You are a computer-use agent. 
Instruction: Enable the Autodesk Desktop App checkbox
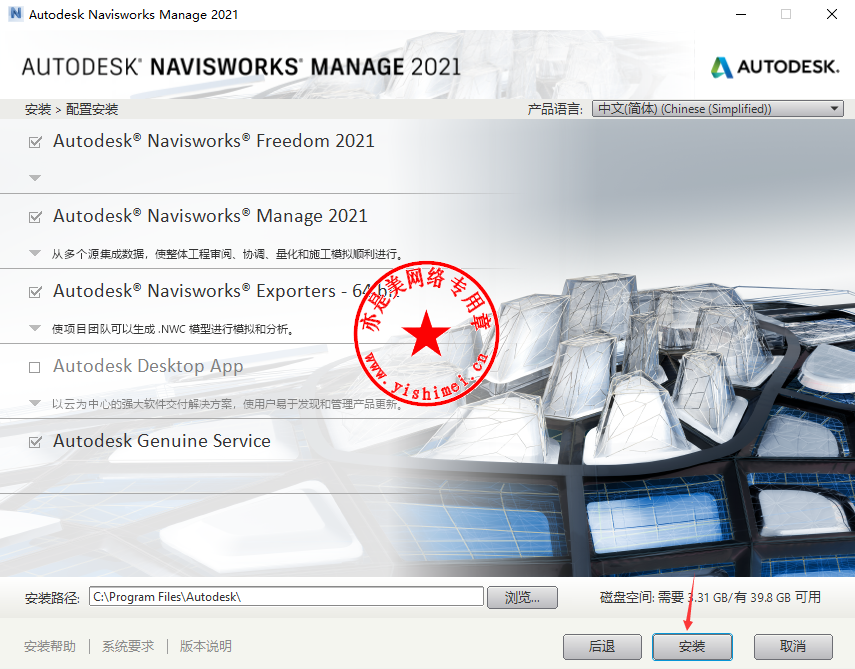tap(35, 367)
